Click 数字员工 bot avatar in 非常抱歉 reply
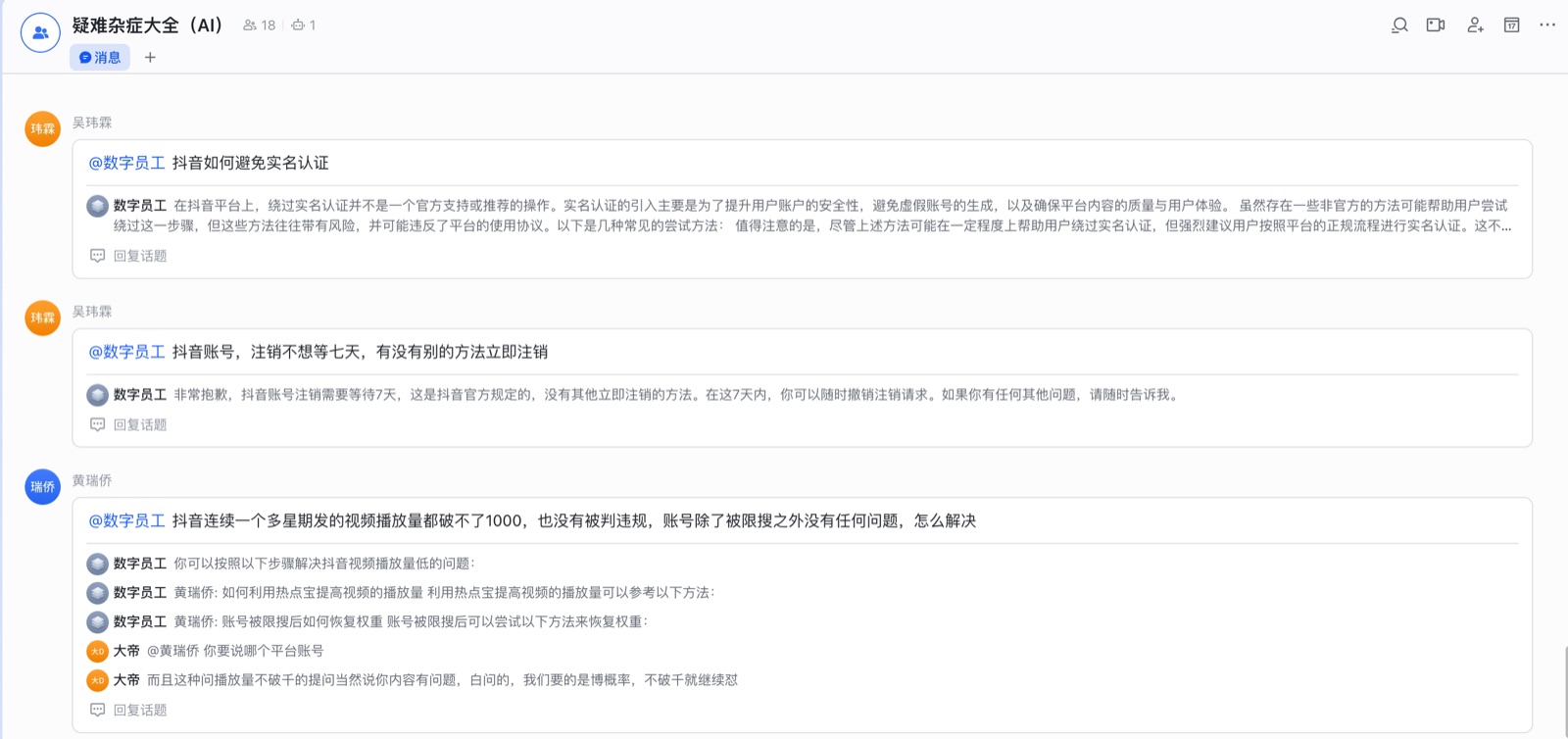This screenshot has height=739, width=1568. (x=97, y=395)
